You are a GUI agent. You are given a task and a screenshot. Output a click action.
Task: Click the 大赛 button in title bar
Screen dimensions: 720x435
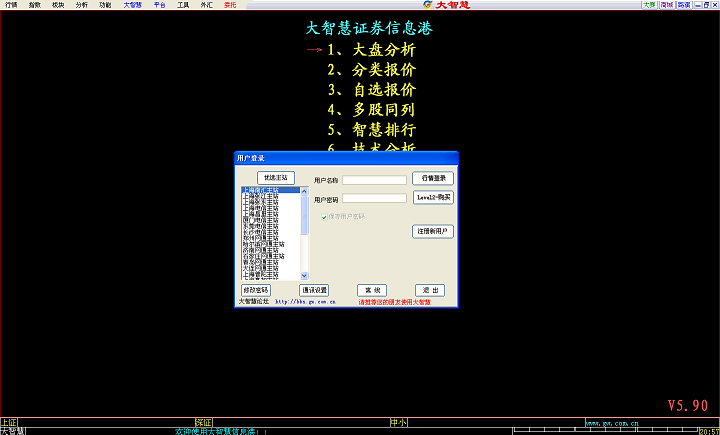tap(649, 5)
